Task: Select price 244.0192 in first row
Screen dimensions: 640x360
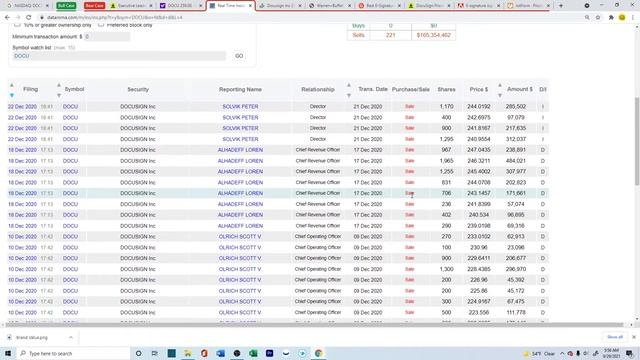Action: [479, 107]
